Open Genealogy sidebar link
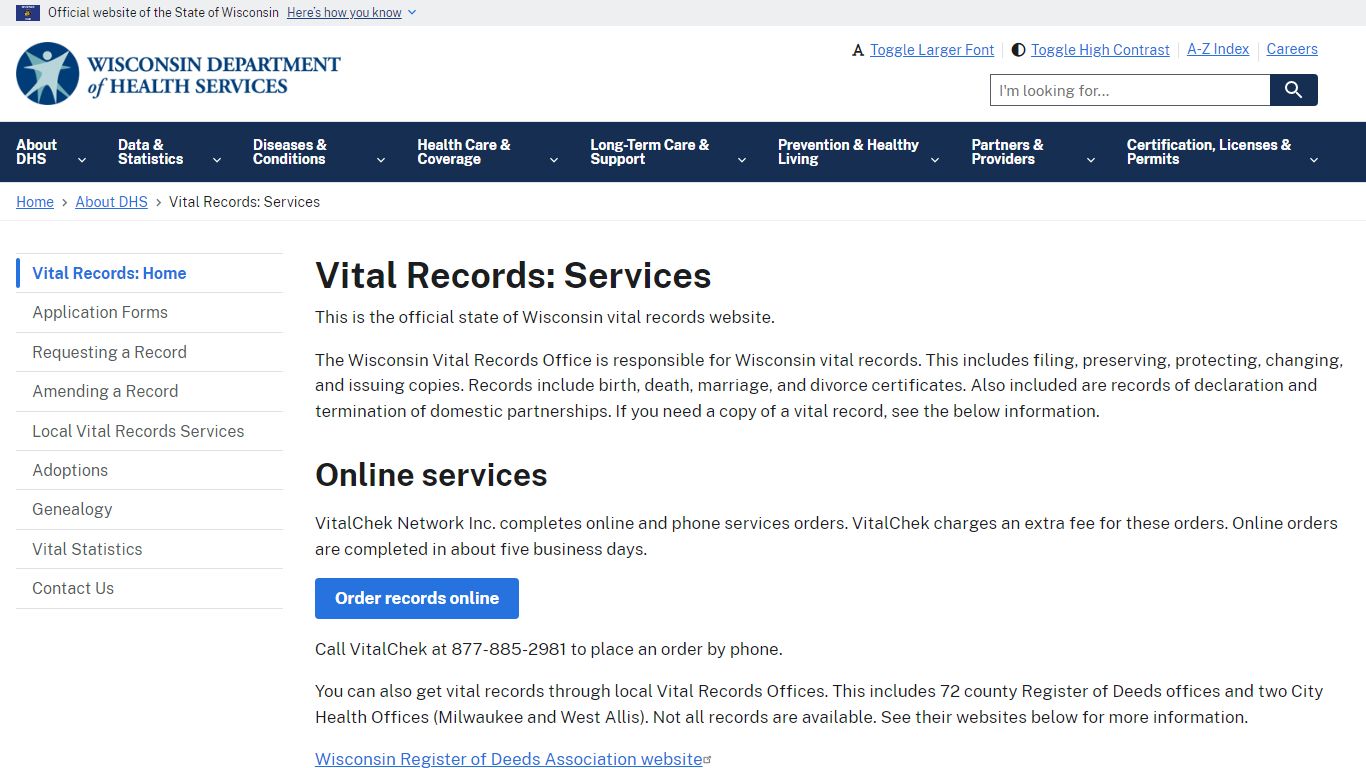The height and width of the screenshot is (768, 1366). 150,509
